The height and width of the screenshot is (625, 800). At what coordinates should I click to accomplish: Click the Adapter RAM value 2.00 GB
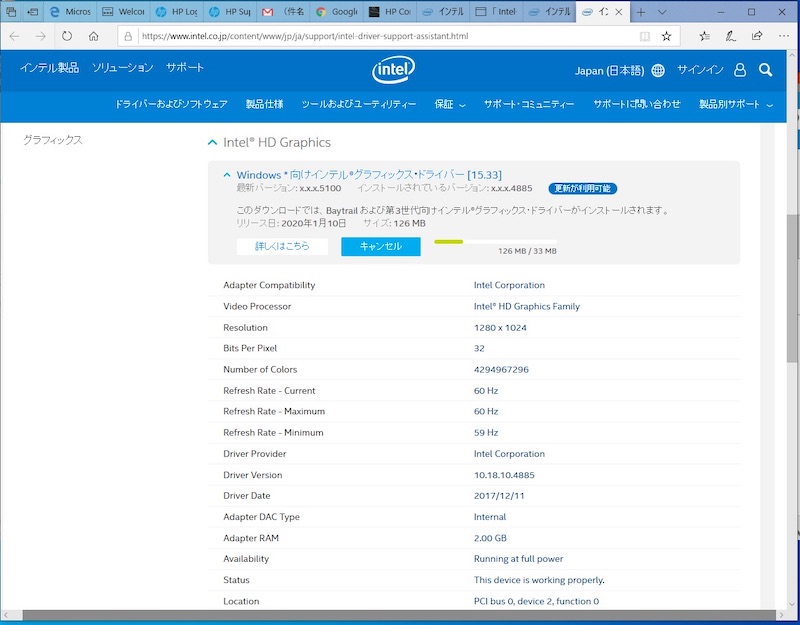click(490, 538)
